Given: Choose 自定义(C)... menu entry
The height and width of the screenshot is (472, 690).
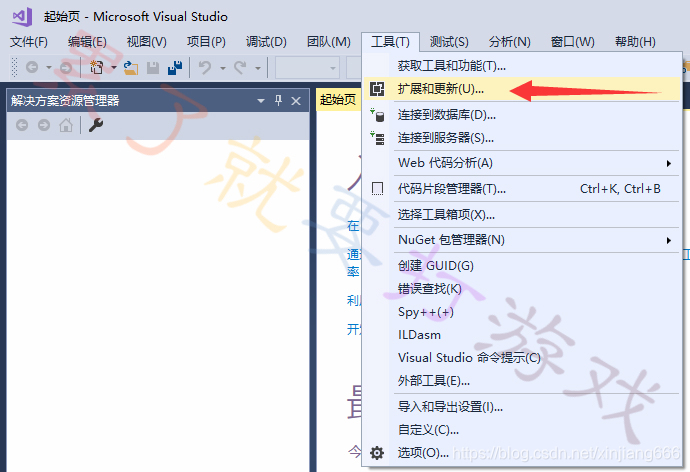Looking at the screenshot, I should tap(522, 430).
